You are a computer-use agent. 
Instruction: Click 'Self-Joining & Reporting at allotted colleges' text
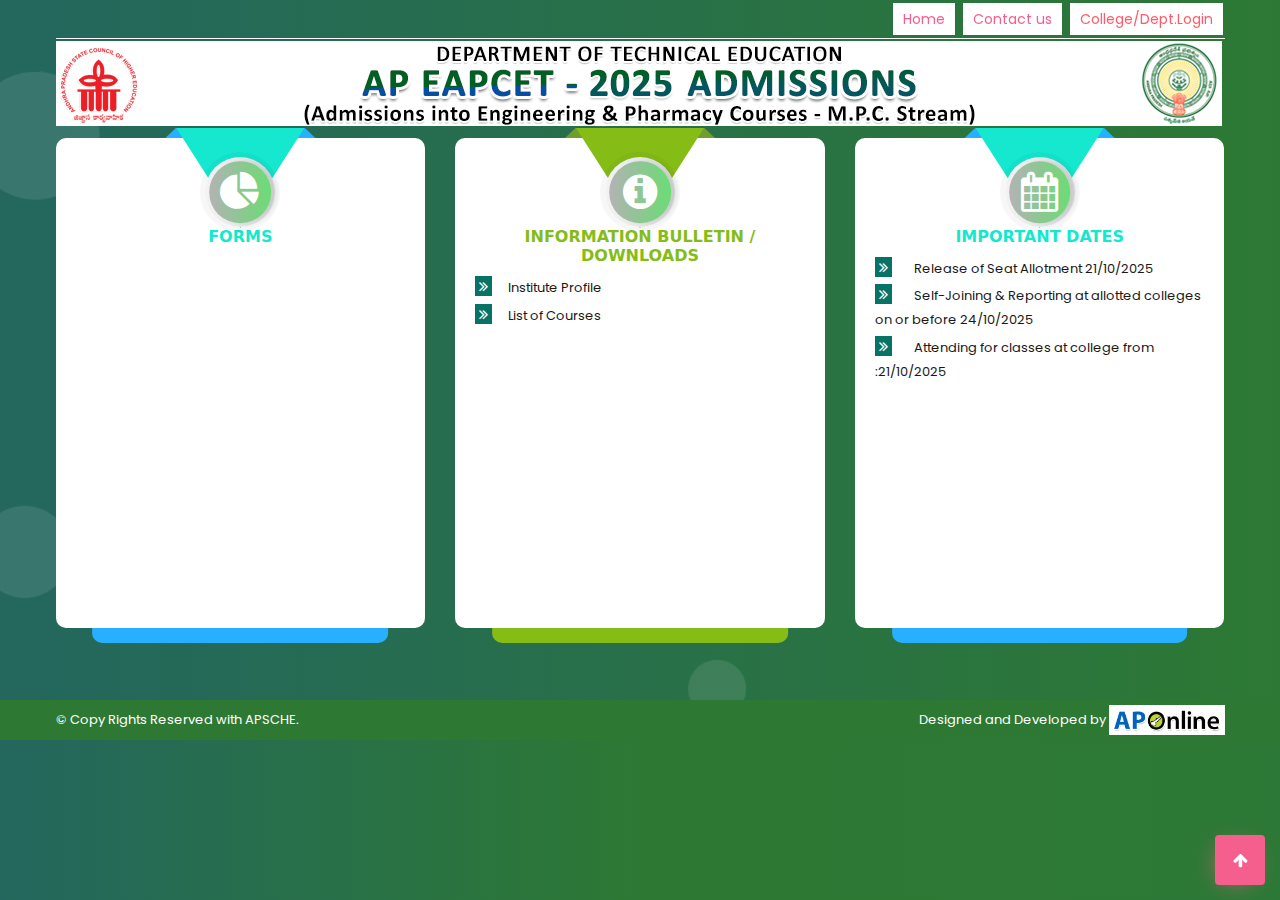coord(1057,295)
